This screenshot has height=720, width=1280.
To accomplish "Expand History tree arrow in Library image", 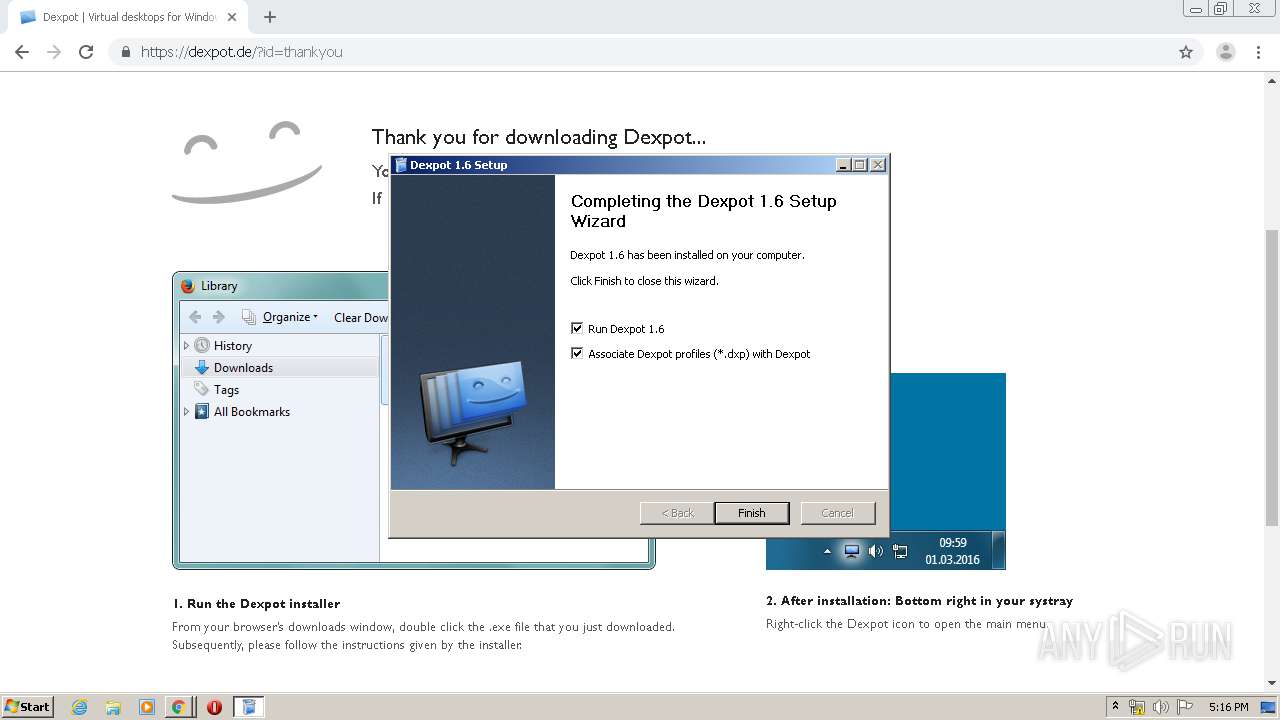I will [x=186, y=345].
